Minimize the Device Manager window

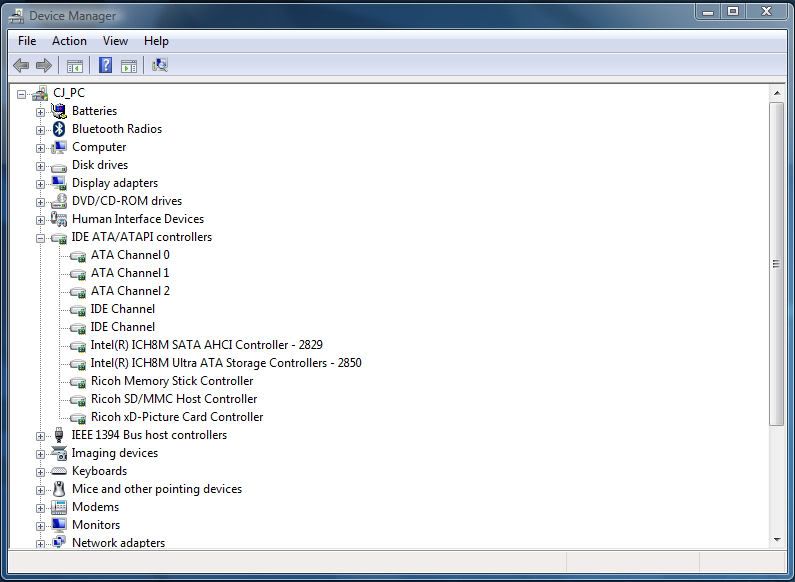(708, 12)
